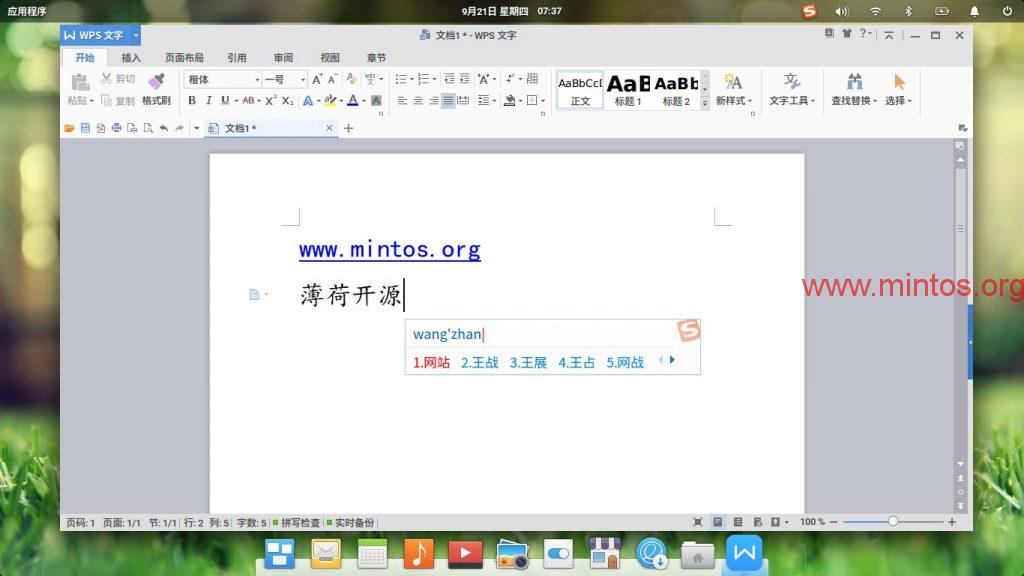
Task: Click the font color A swatch
Action: point(353,100)
